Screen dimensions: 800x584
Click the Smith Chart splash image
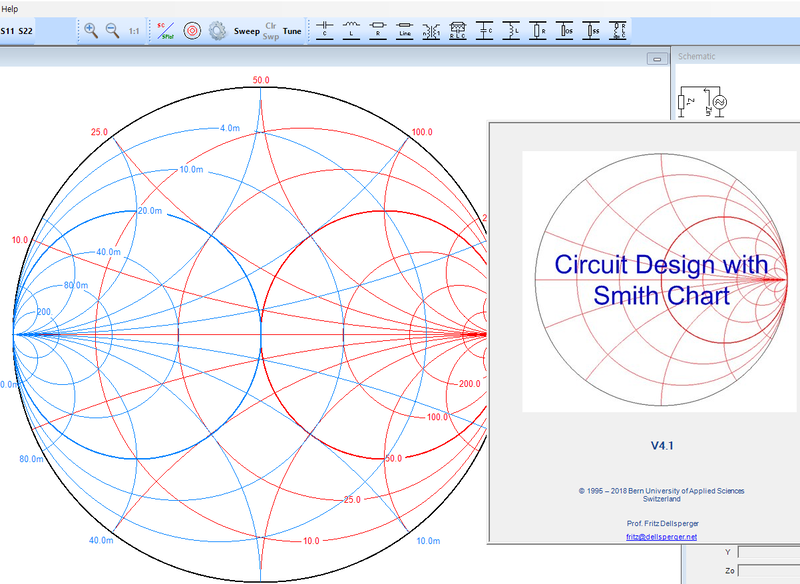tap(659, 282)
